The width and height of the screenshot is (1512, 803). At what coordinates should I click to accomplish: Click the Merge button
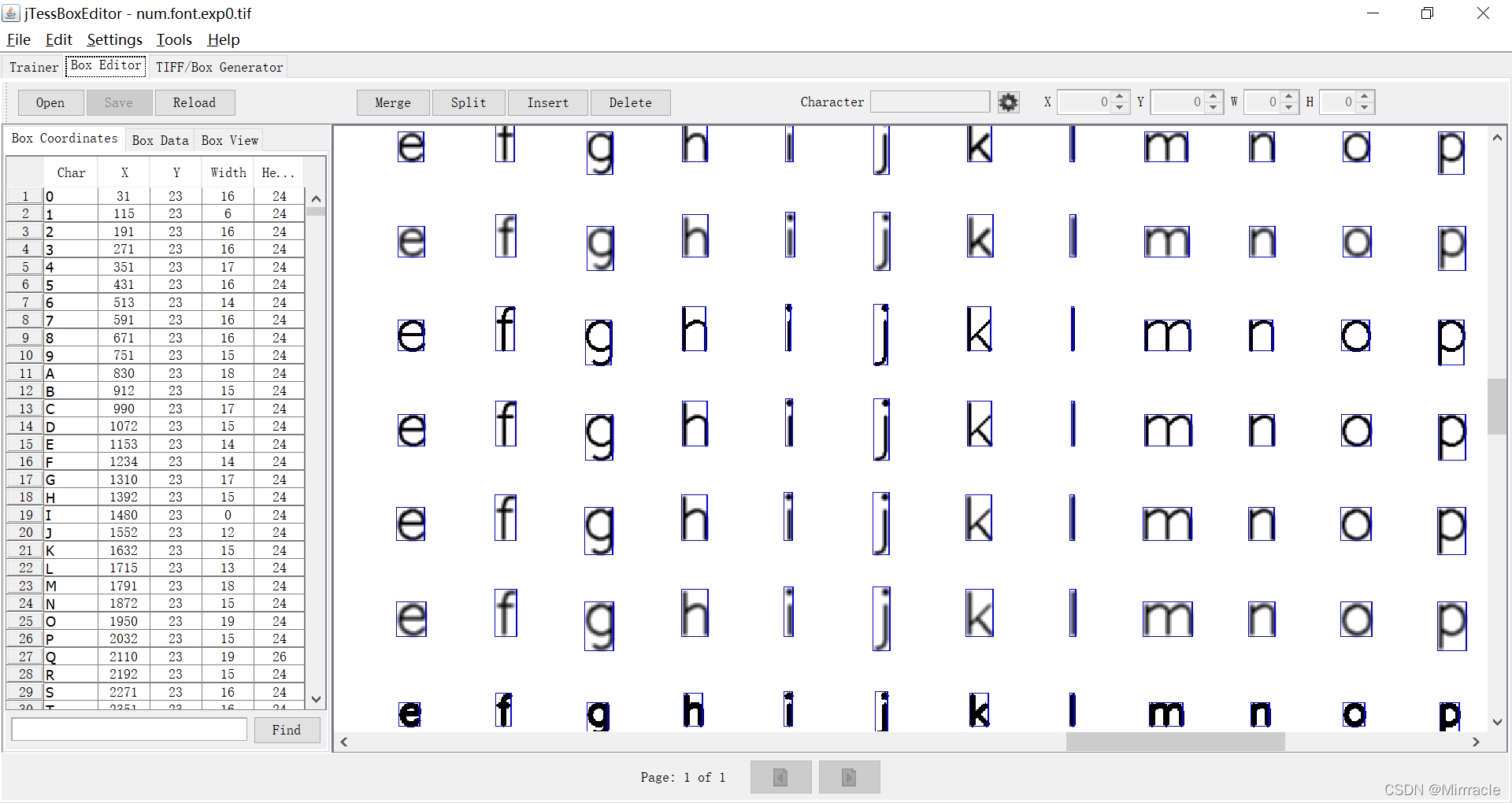pyautogui.click(x=393, y=102)
